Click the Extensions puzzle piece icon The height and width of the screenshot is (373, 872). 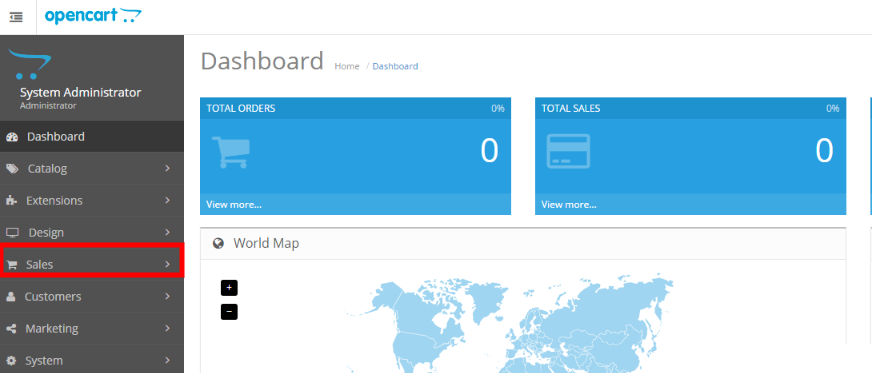pyautogui.click(x=12, y=201)
